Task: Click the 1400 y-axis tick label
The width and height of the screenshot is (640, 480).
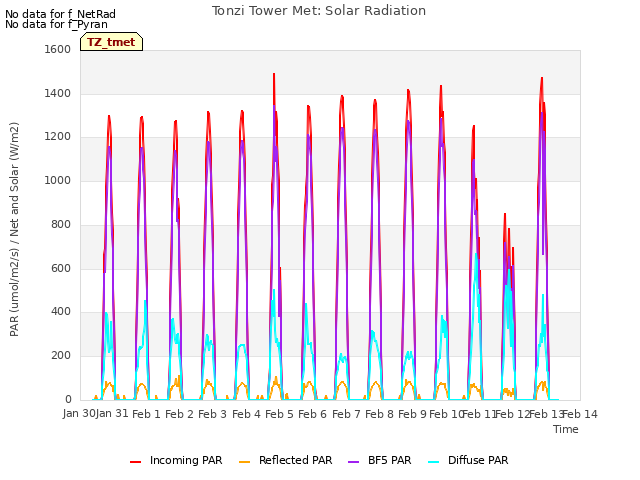Action: coord(58,93)
